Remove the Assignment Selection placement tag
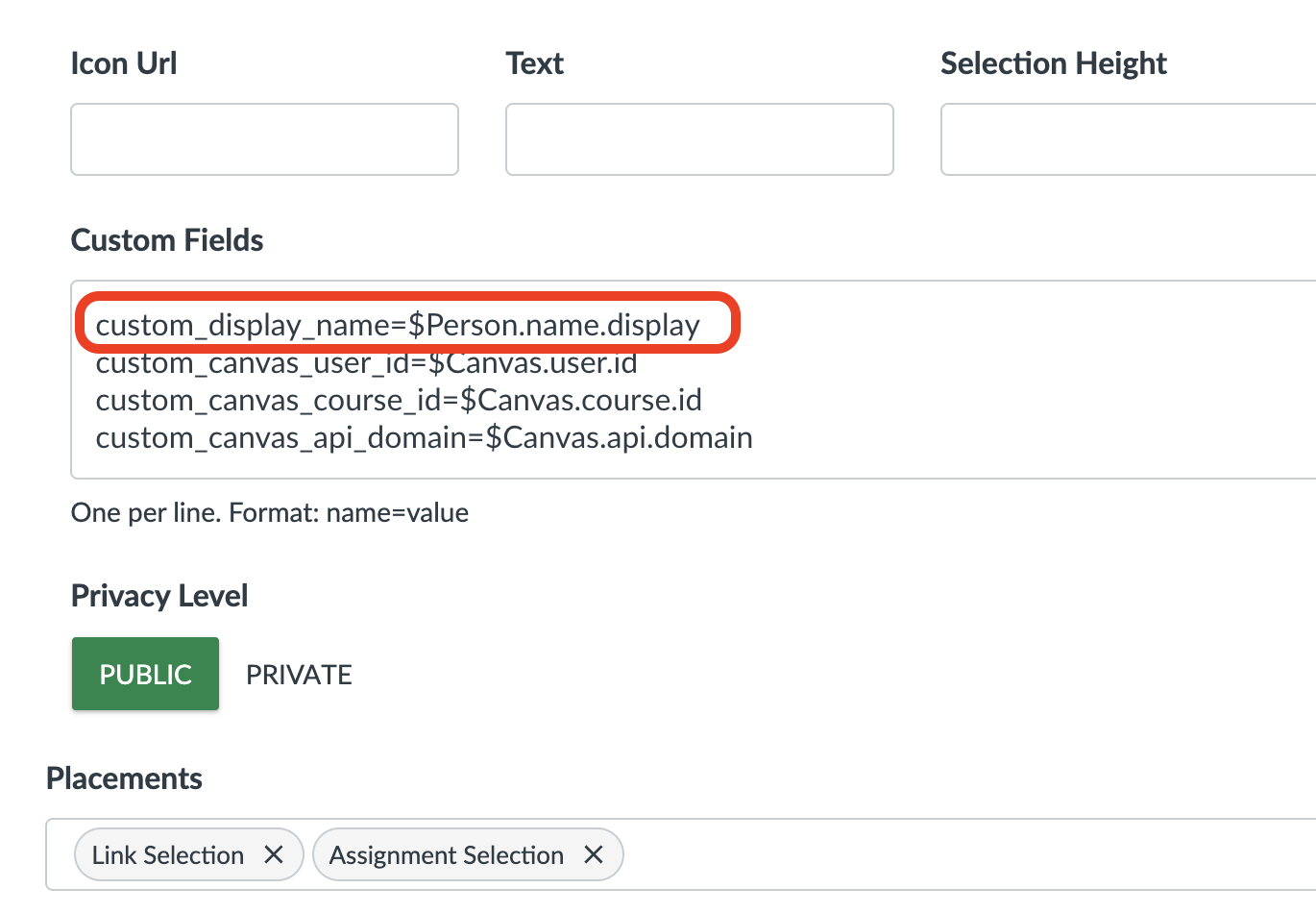This screenshot has width=1316, height=913. 594,854
